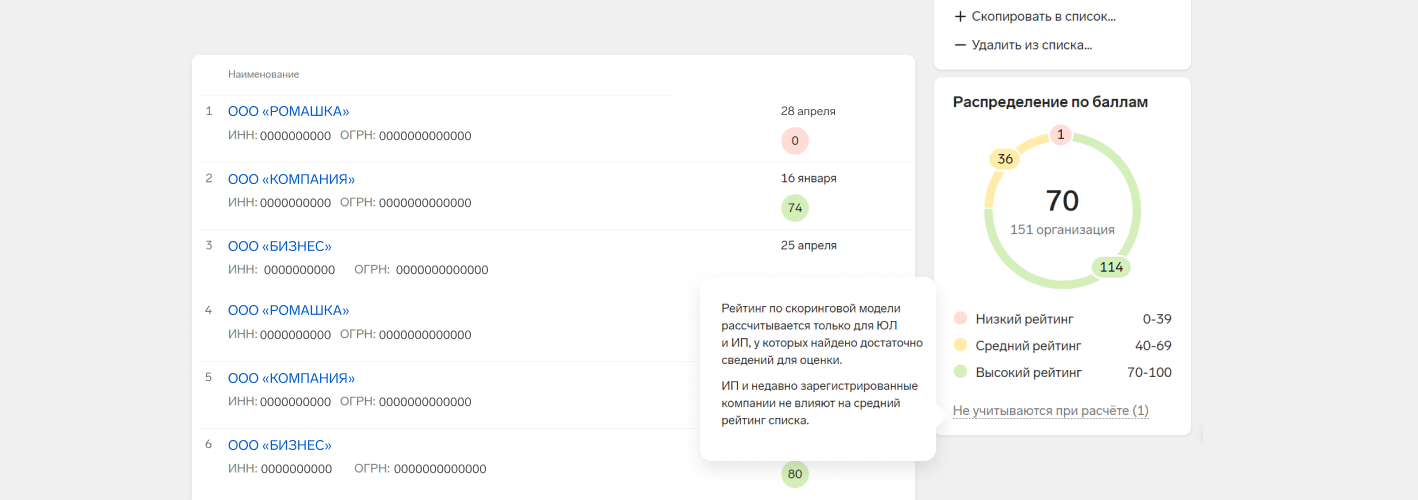Click the green score badge showing 74
The width and height of the screenshot is (1418, 500).
click(x=795, y=208)
